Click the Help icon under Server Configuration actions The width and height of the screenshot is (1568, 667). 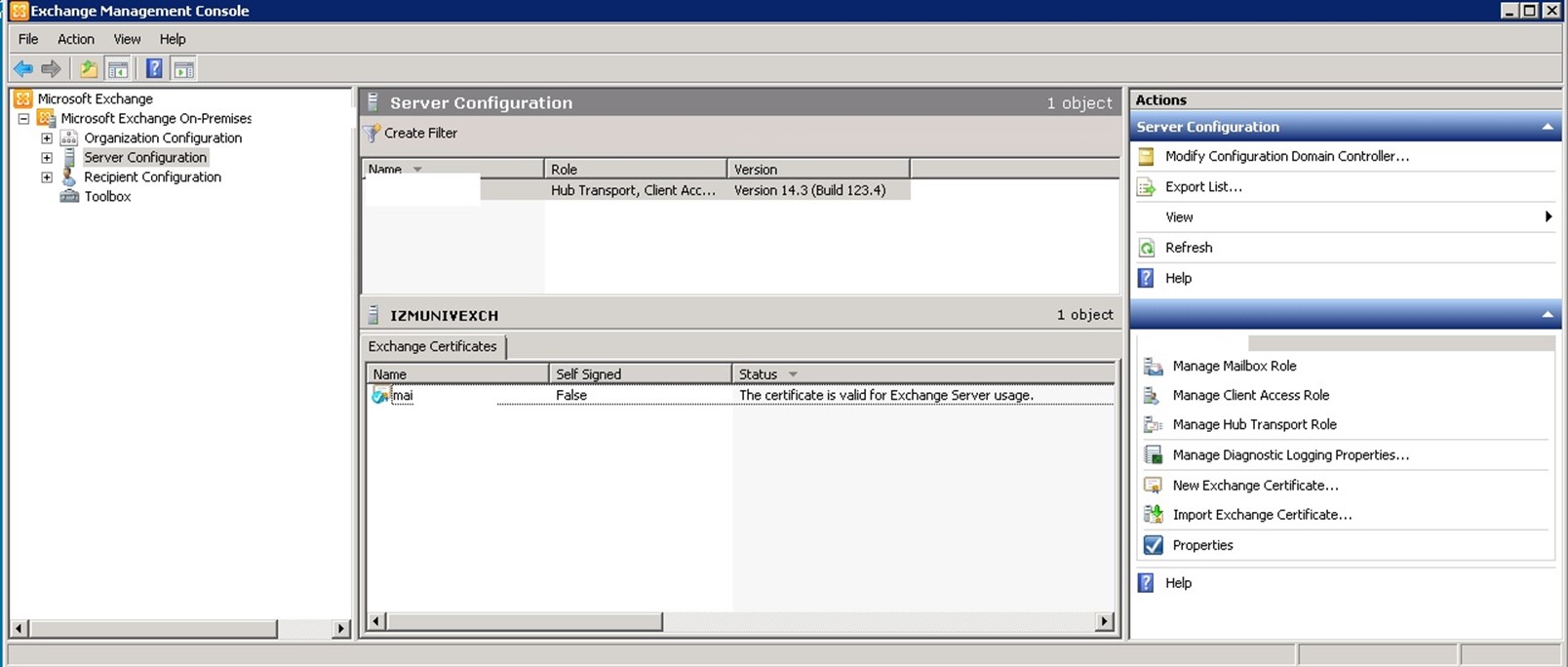pyautogui.click(x=1147, y=278)
